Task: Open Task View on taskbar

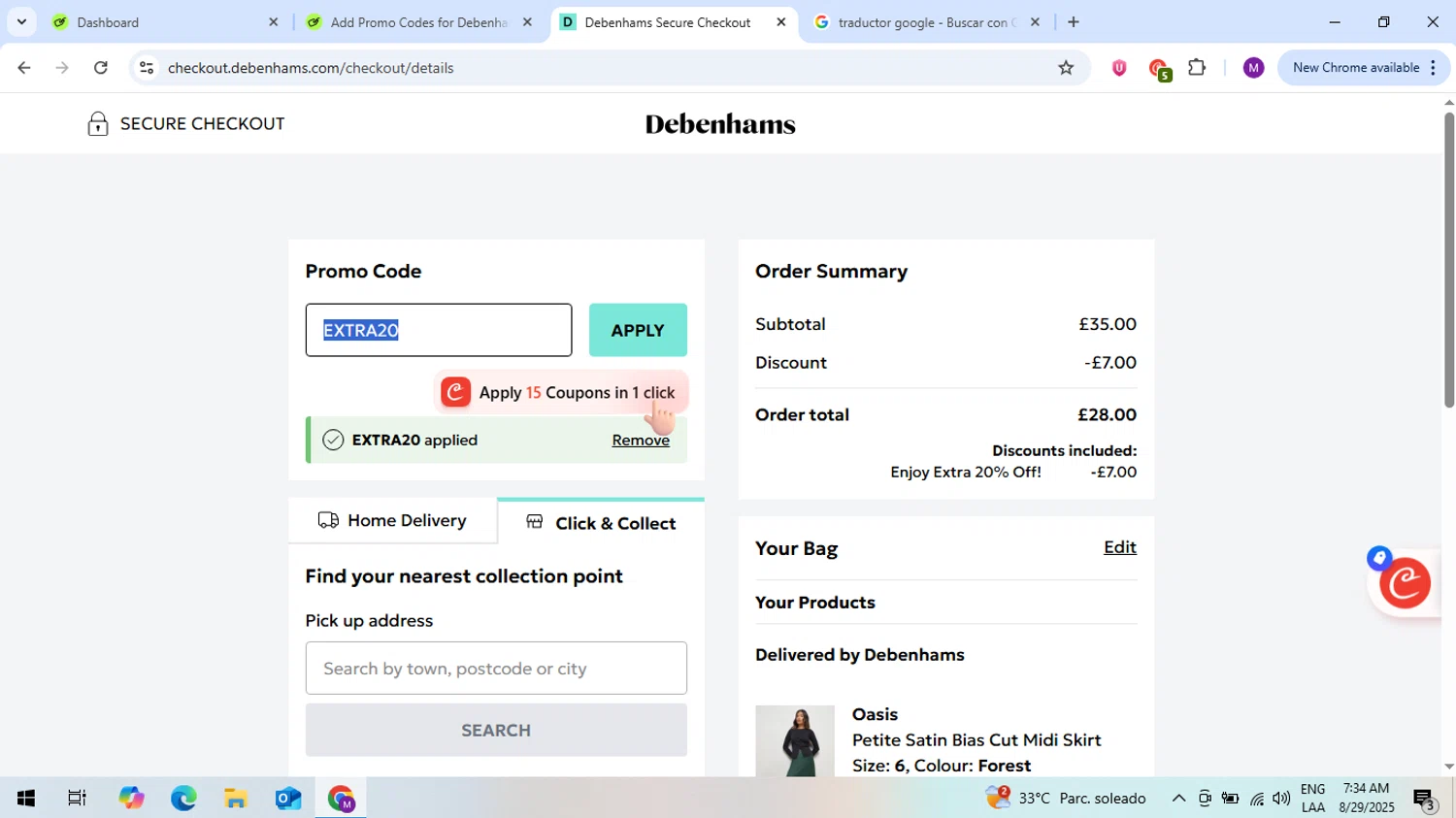Action: click(77, 799)
